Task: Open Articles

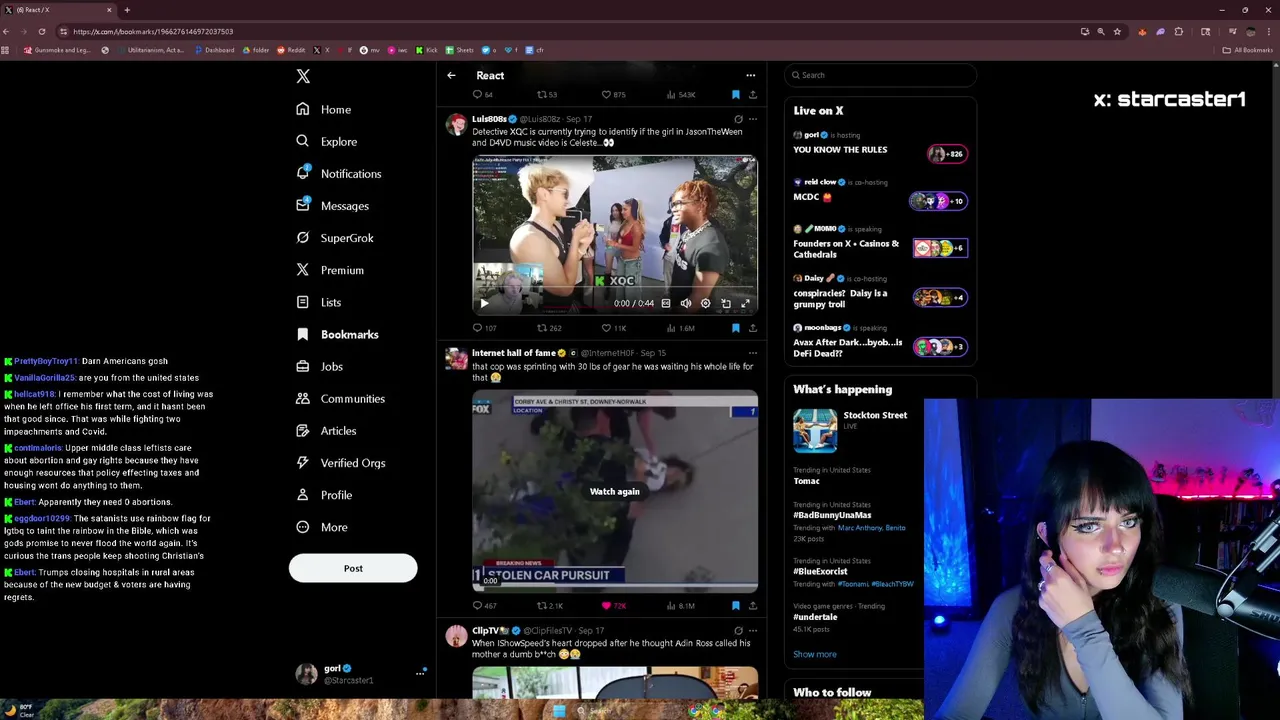Action: click(325, 430)
